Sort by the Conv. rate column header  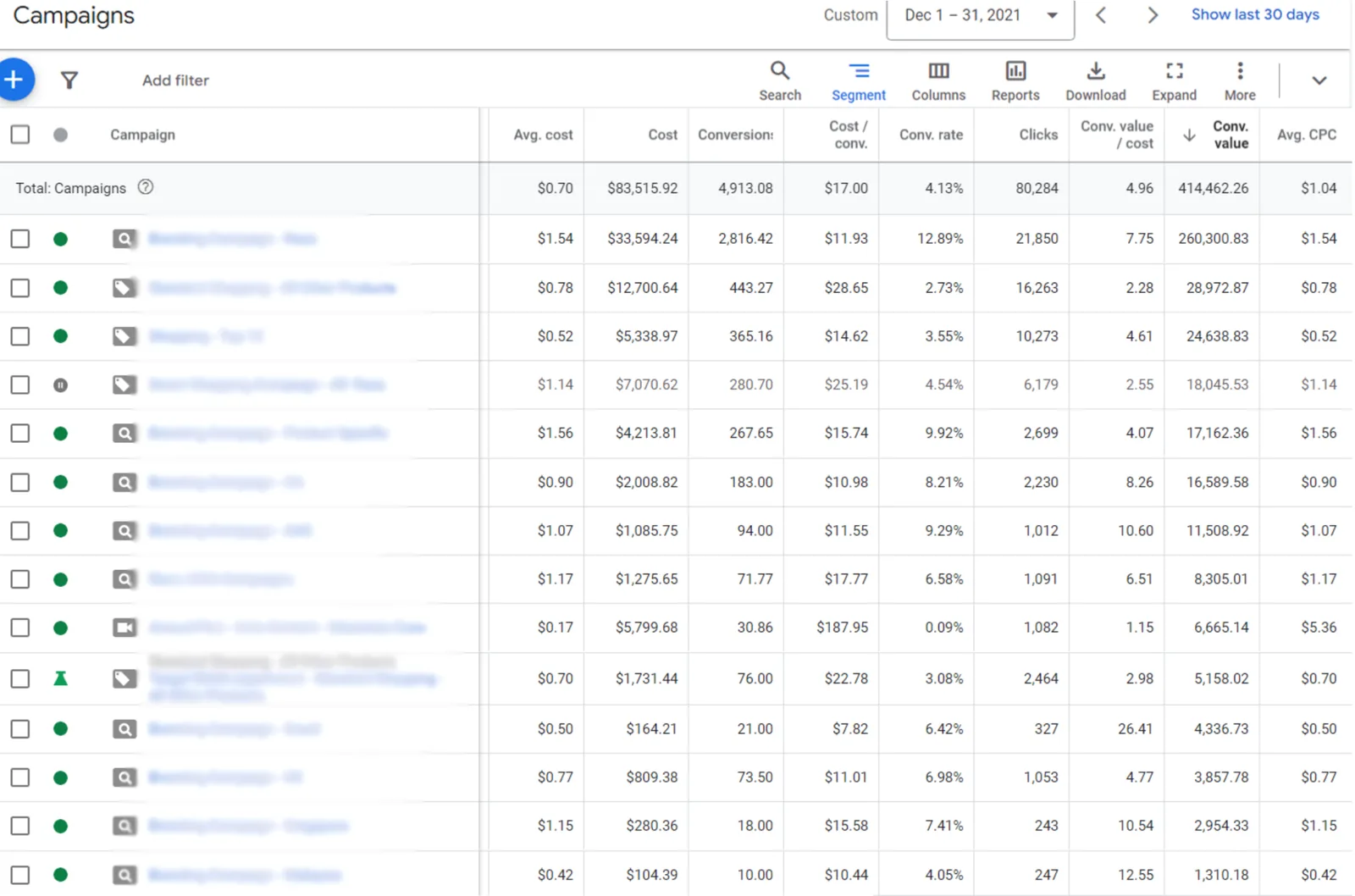tap(931, 135)
